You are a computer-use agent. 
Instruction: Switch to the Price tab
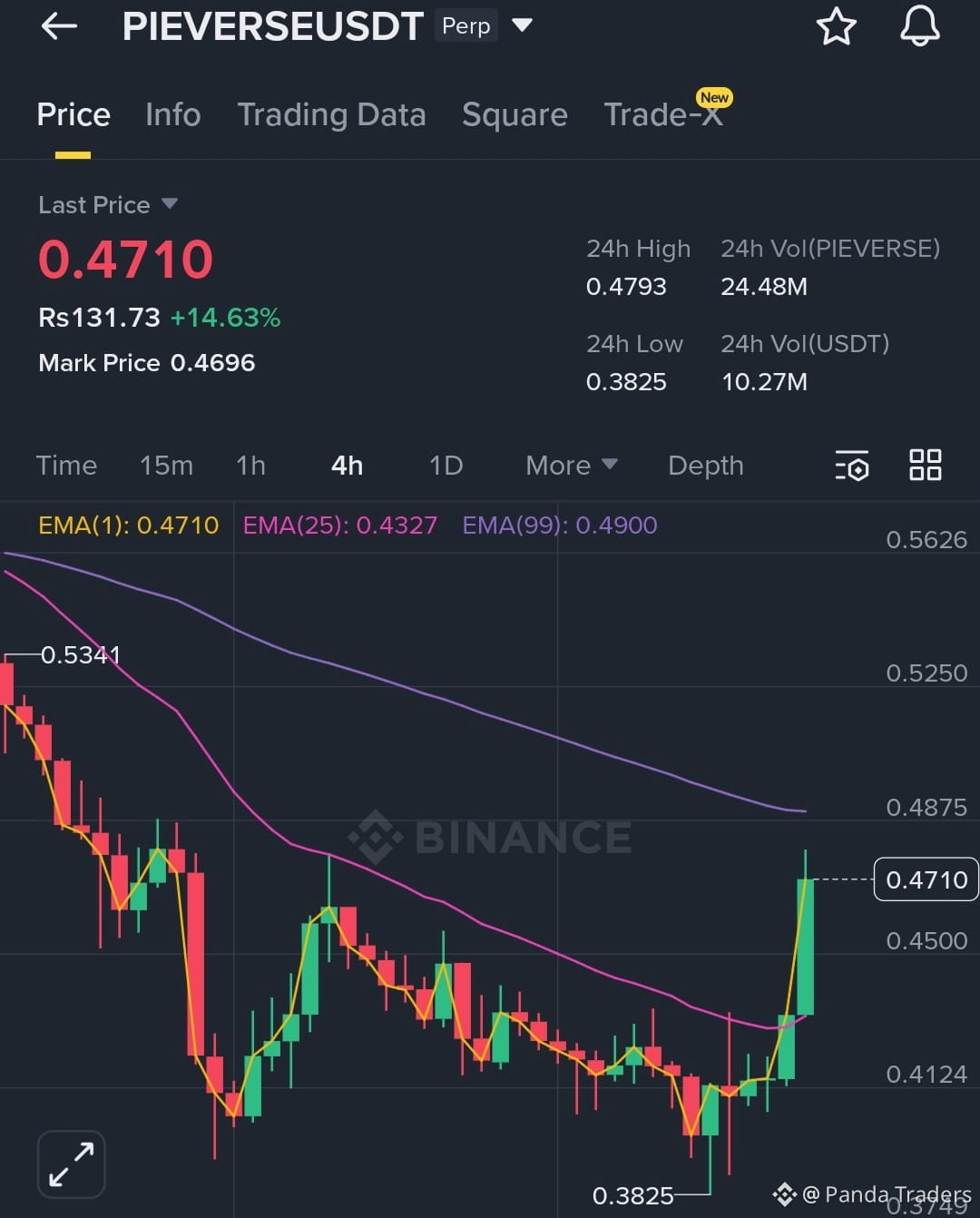(x=73, y=115)
